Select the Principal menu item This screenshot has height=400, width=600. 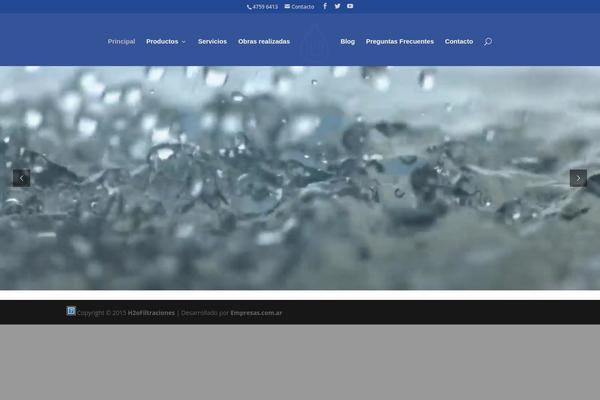121,41
